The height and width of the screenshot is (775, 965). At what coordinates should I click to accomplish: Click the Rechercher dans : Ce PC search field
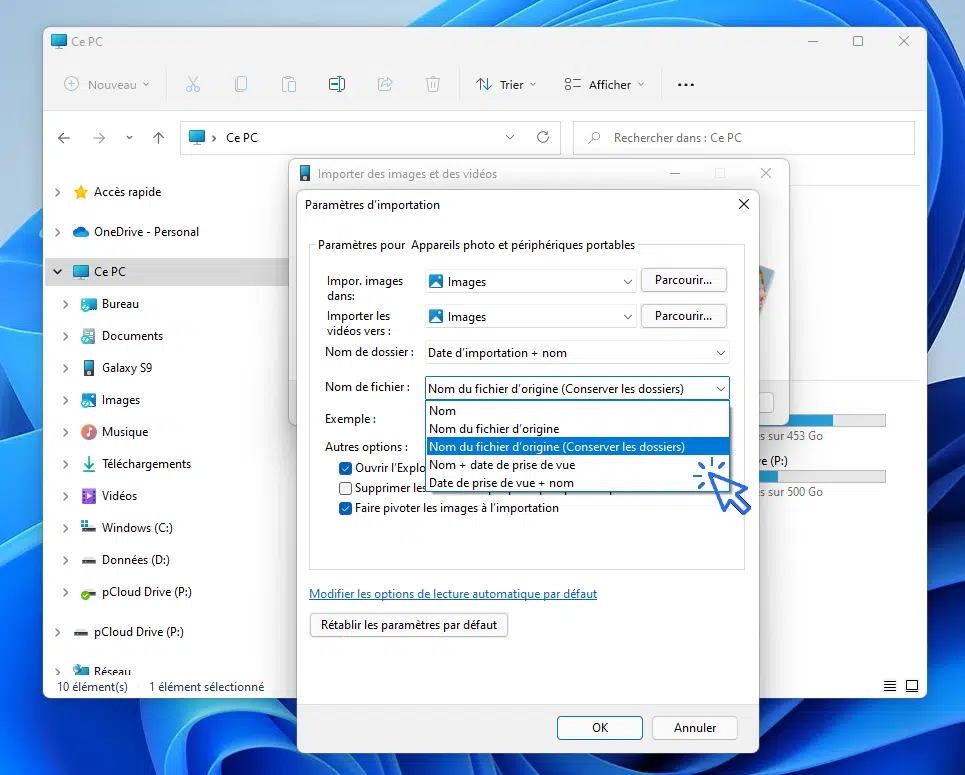[x=744, y=138]
